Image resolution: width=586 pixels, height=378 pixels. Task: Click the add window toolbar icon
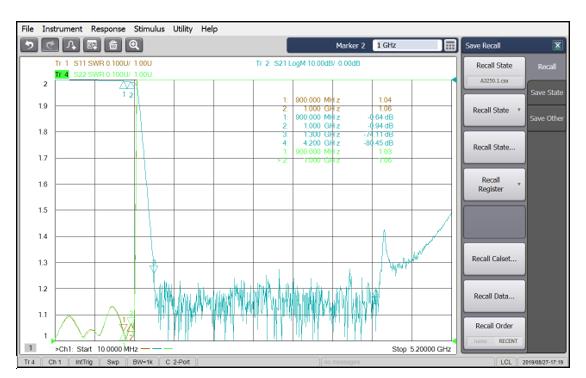pyautogui.click(x=92, y=45)
